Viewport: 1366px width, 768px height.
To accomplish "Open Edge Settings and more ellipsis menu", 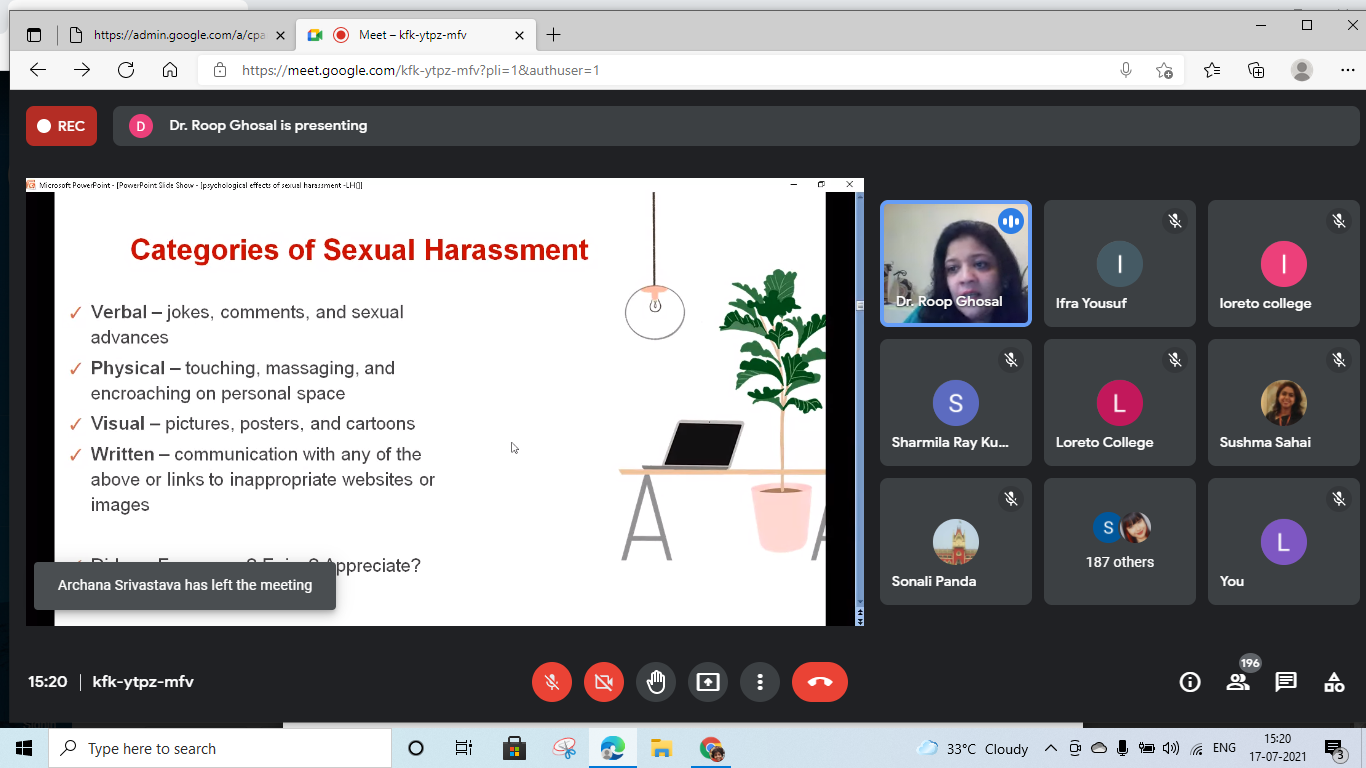I will click(x=1347, y=70).
